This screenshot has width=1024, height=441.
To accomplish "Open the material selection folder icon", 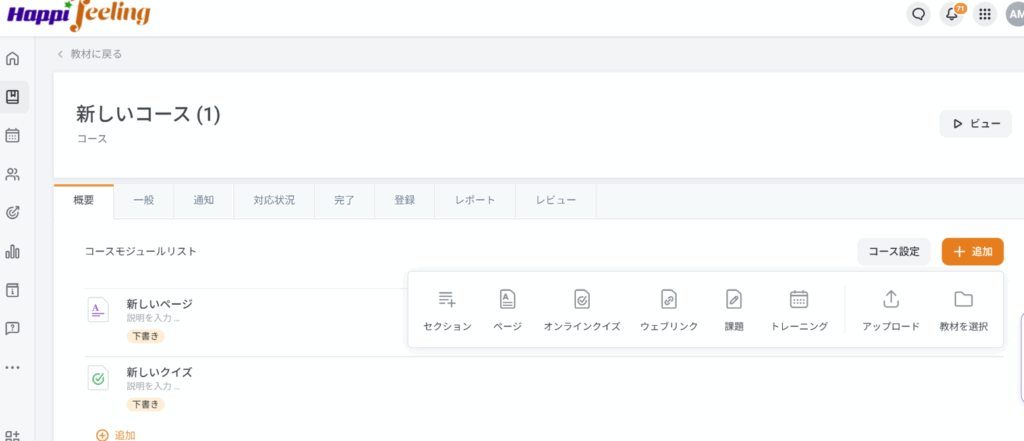I will pyautogui.click(x=963, y=300).
